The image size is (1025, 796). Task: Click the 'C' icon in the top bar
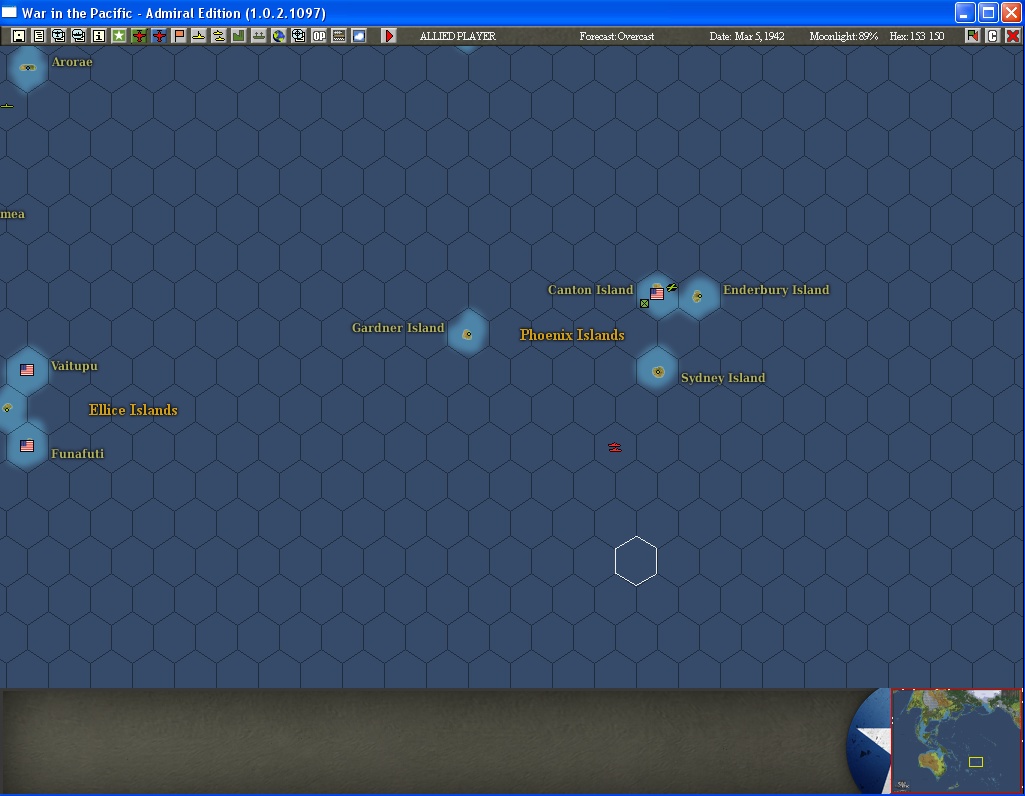[992, 36]
